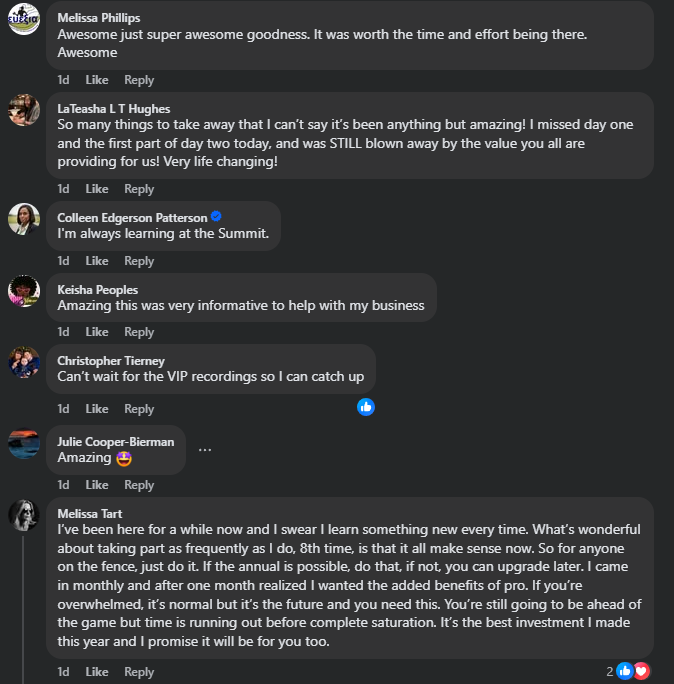Click verified badge next to Colleen's name
The width and height of the screenshot is (674, 684).
pyautogui.click(x=216, y=217)
